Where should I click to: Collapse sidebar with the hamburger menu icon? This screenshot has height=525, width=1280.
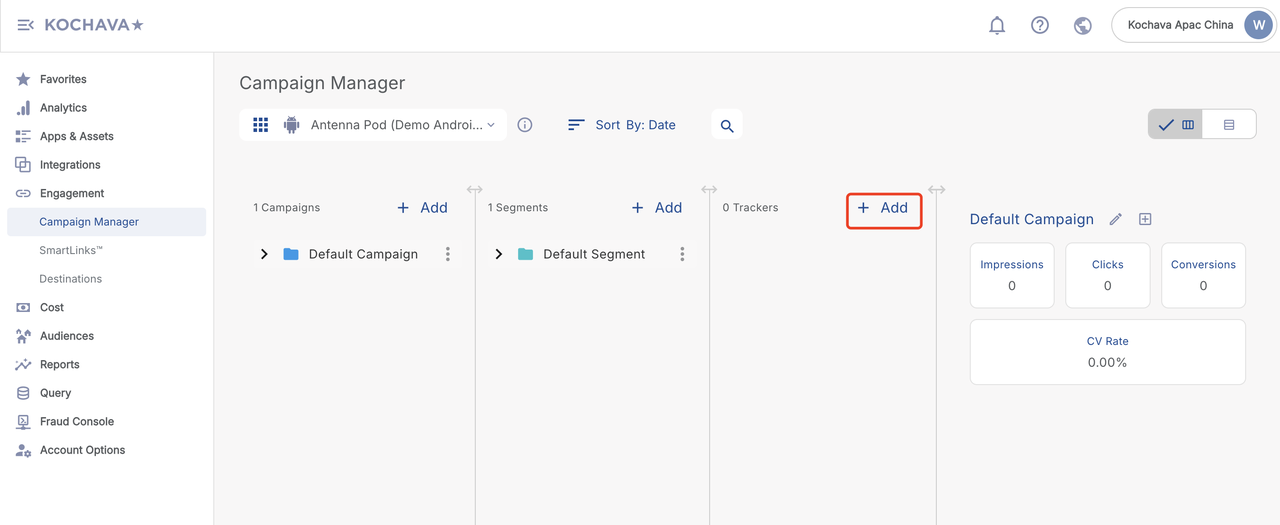click(x=25, y=25)
